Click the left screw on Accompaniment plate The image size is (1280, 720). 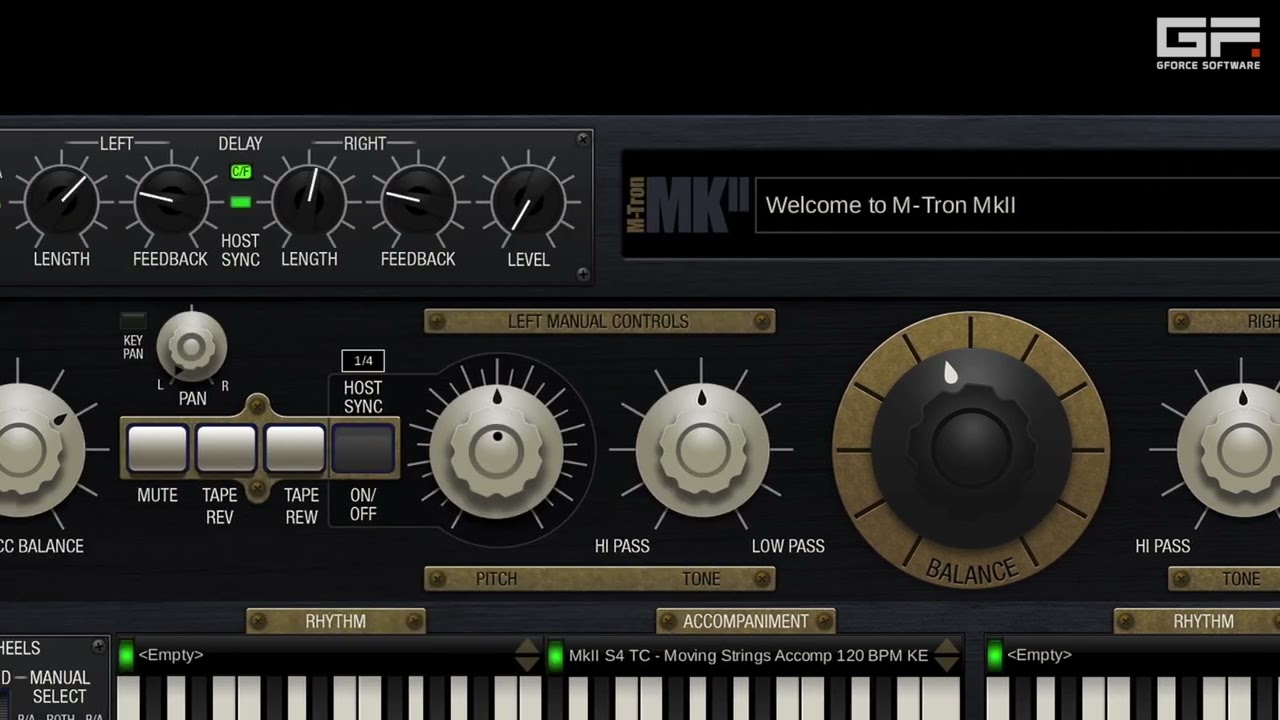pos(668,621)
